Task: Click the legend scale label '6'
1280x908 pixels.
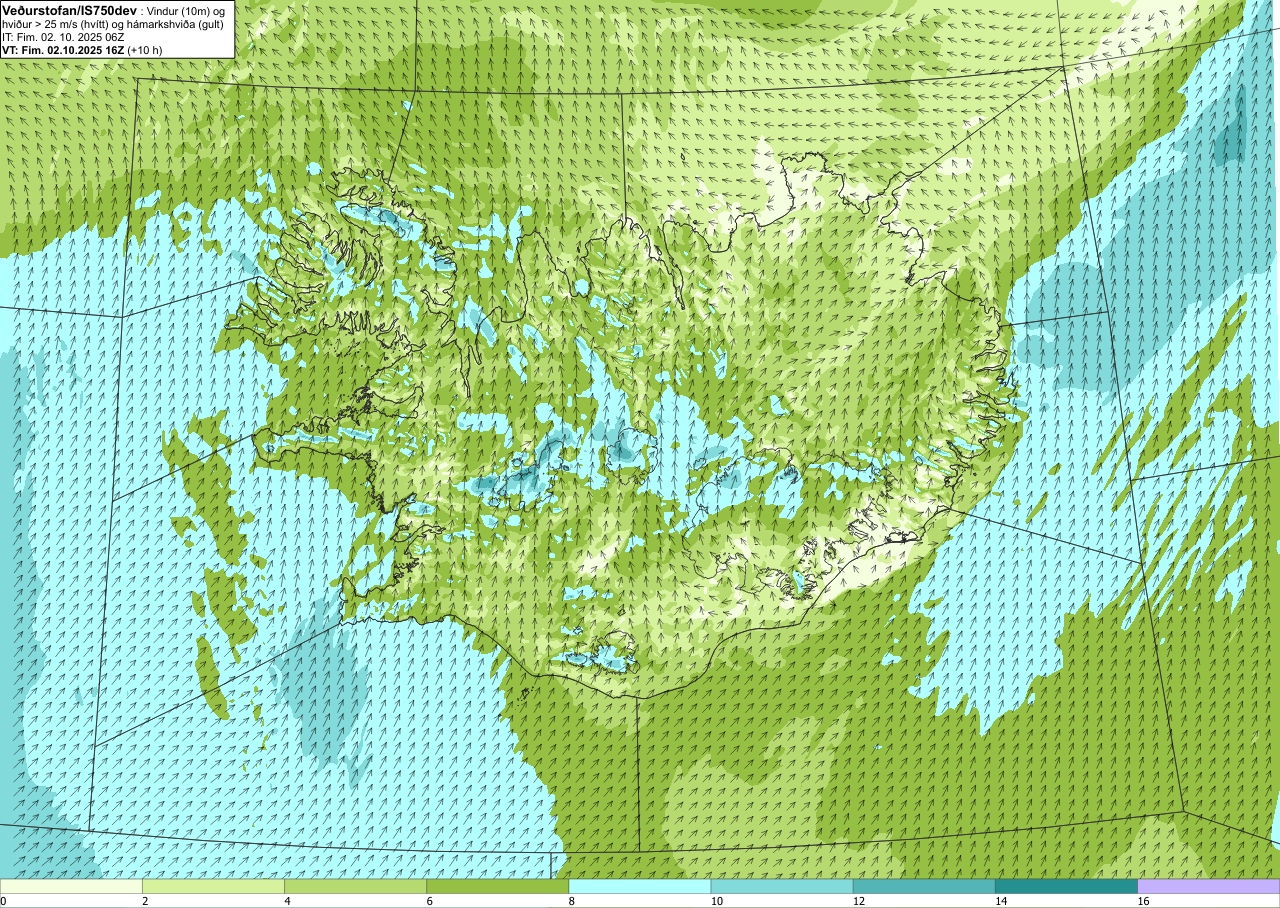Action: [430, 901]
